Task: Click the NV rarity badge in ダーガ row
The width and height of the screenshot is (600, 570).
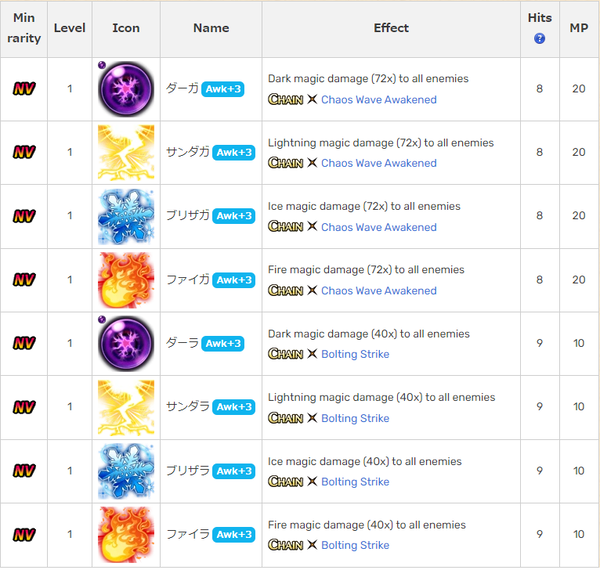Action: [x=24, y=89]
